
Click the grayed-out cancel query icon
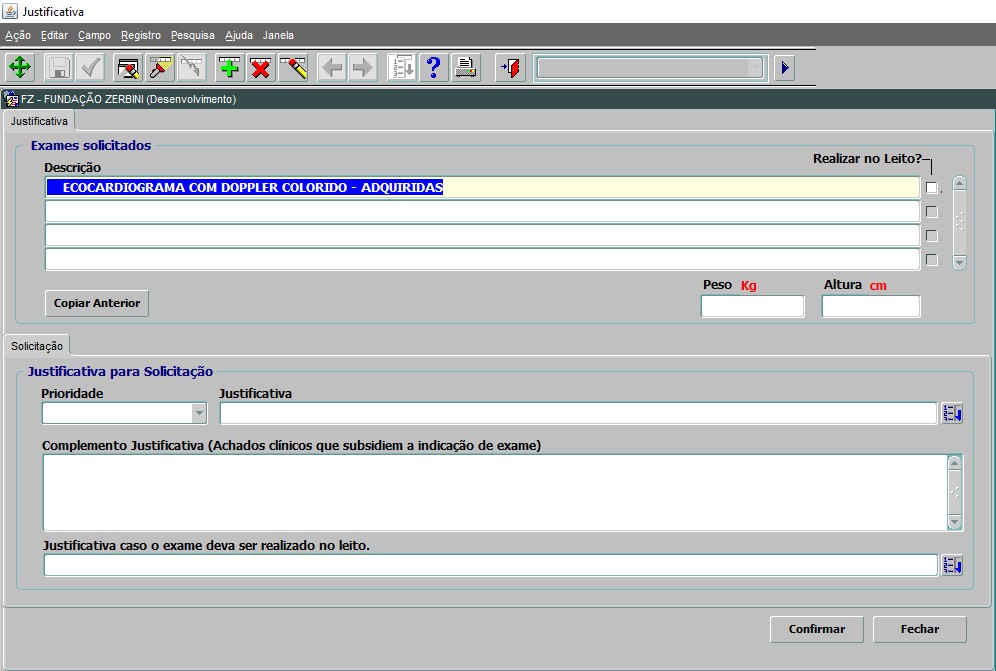[191, 67]
